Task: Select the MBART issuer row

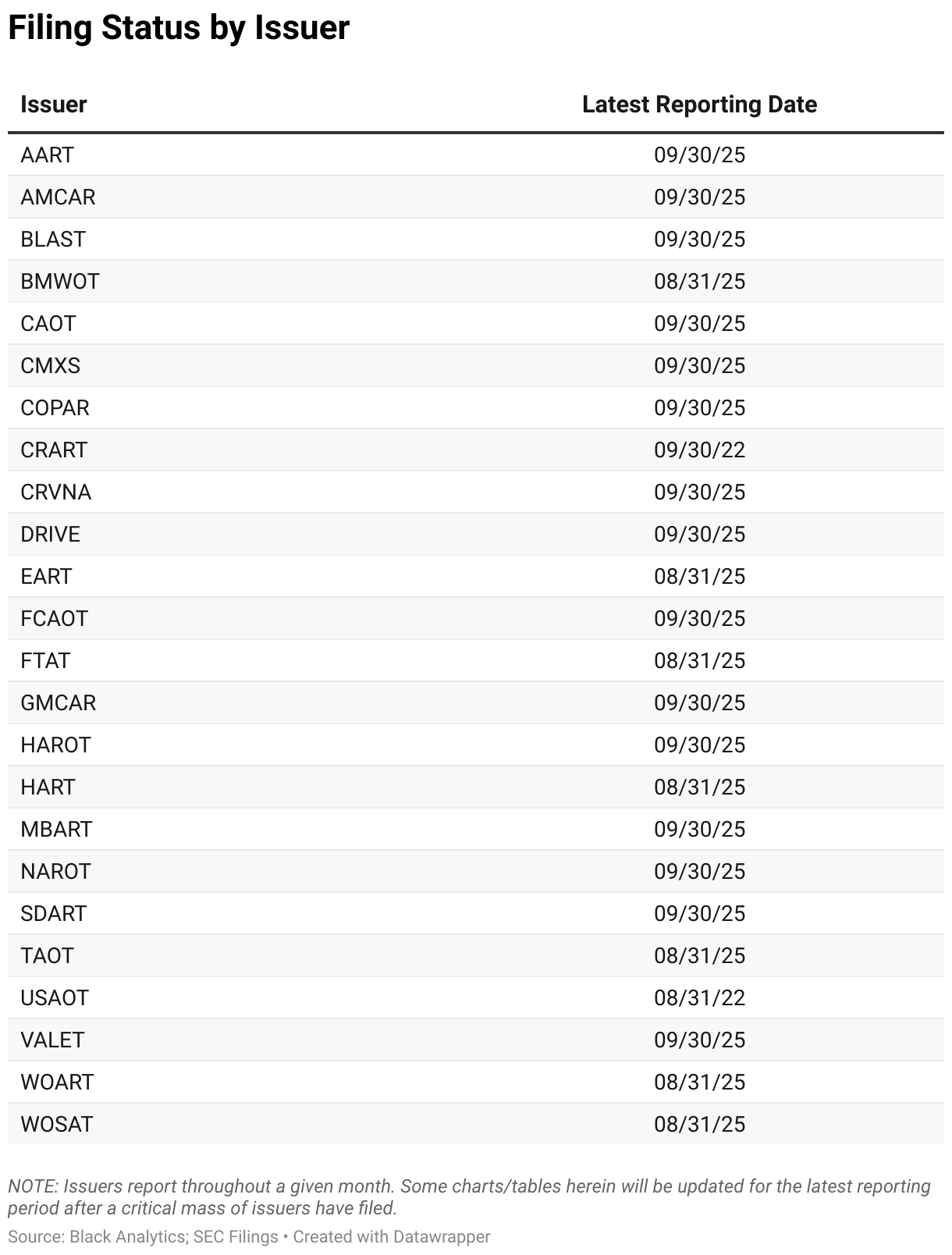Action: pyautogui.click(x=476, y=829)
